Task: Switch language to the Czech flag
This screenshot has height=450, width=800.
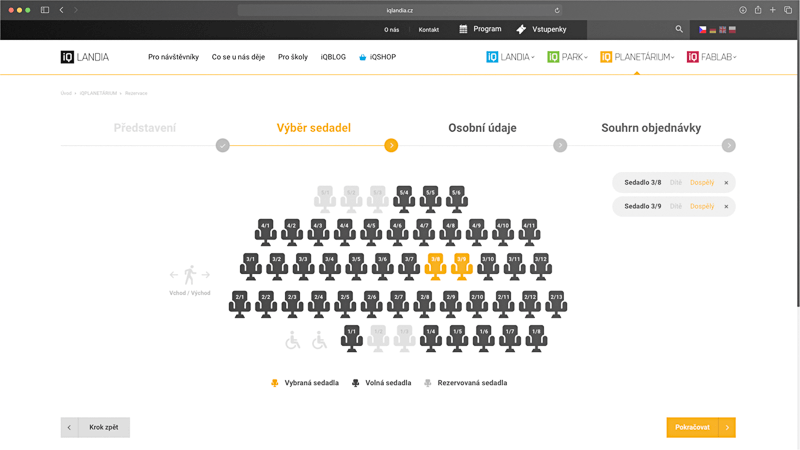Action: click(x=703, y=30)
